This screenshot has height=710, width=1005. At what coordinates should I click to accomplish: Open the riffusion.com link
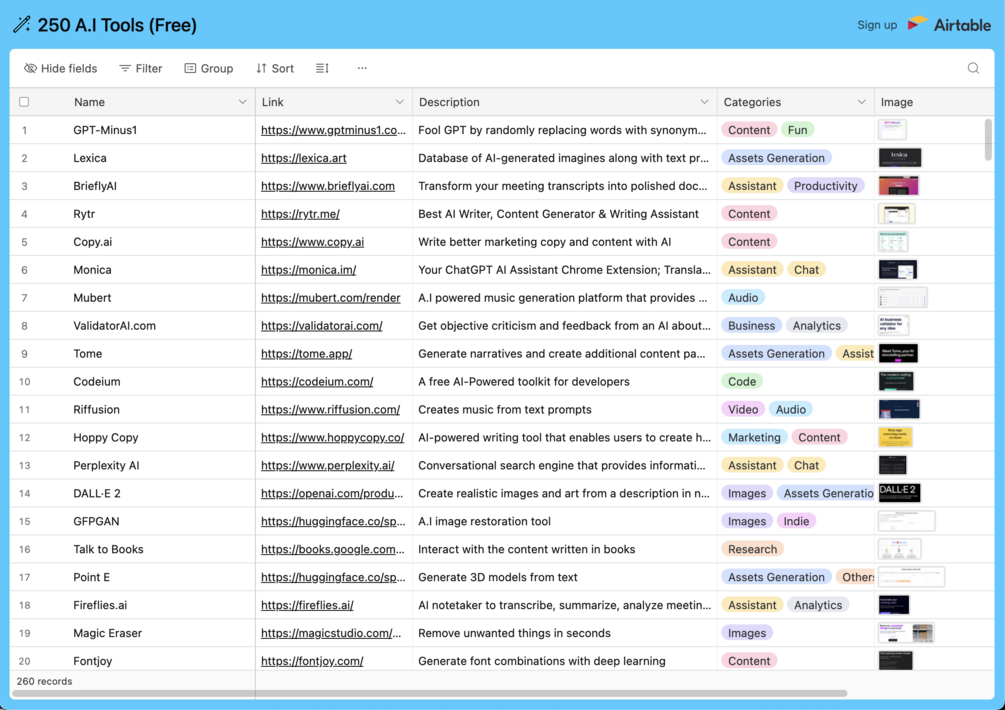pos(330,409)
